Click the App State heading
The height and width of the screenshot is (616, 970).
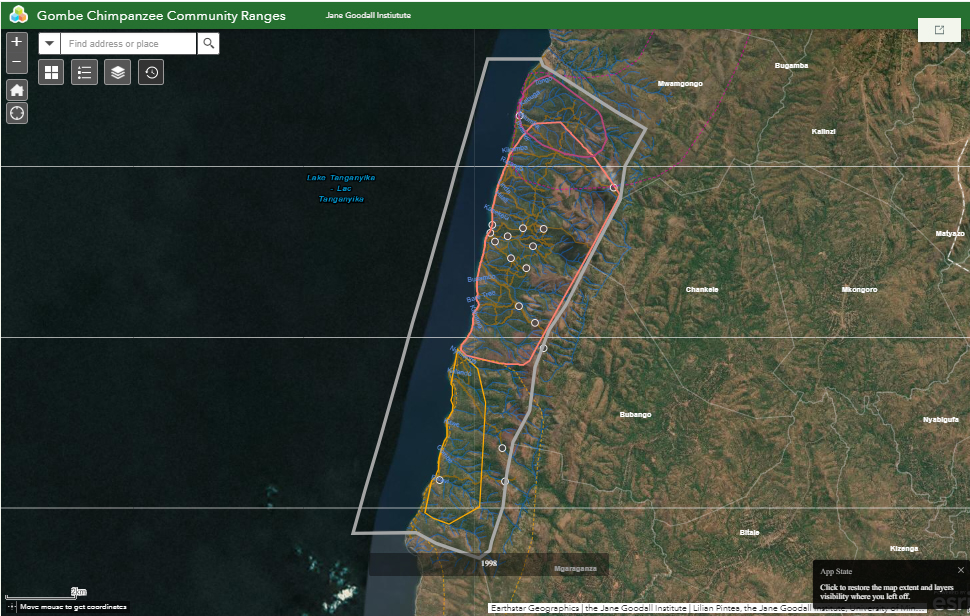coord(836,571)
